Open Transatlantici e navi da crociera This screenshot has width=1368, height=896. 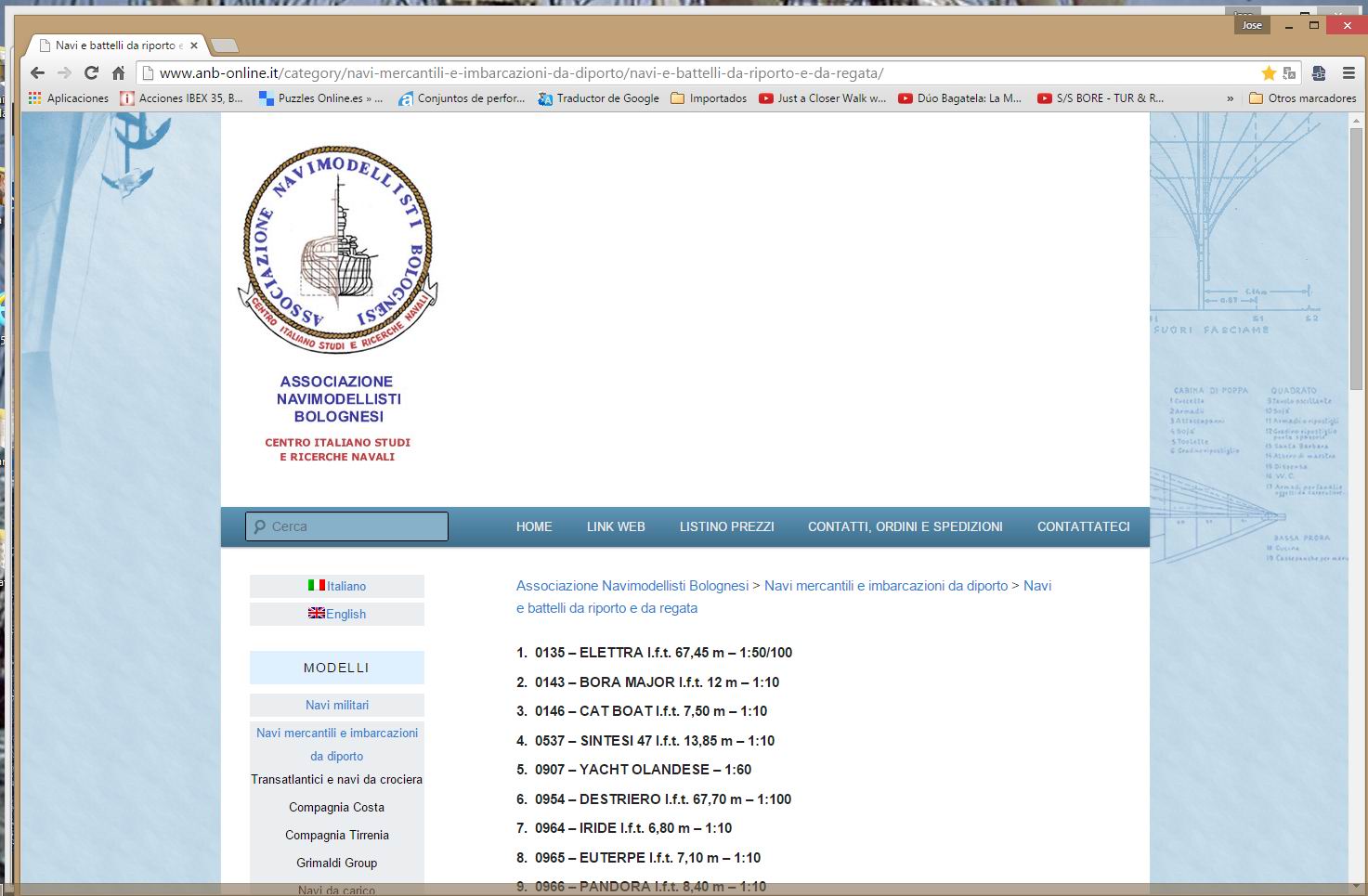pyautogui.click(x=337, y=779)
